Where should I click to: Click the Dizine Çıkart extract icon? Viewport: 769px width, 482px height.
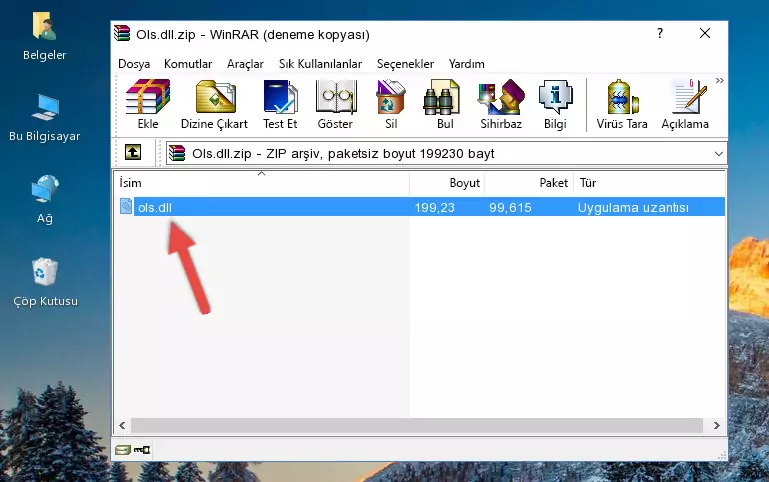214,104
